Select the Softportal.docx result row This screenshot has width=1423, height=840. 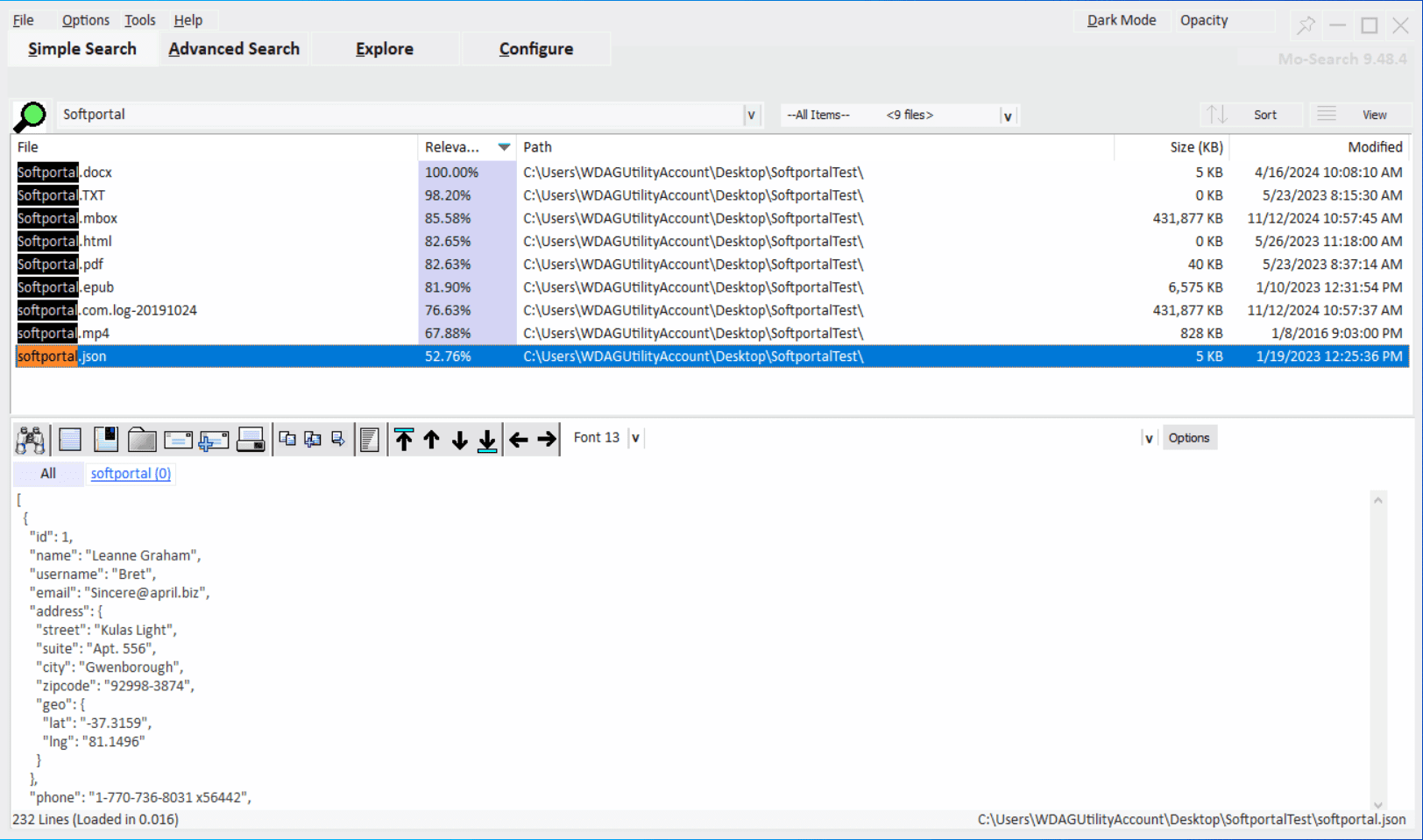click(x=712, y=173)
